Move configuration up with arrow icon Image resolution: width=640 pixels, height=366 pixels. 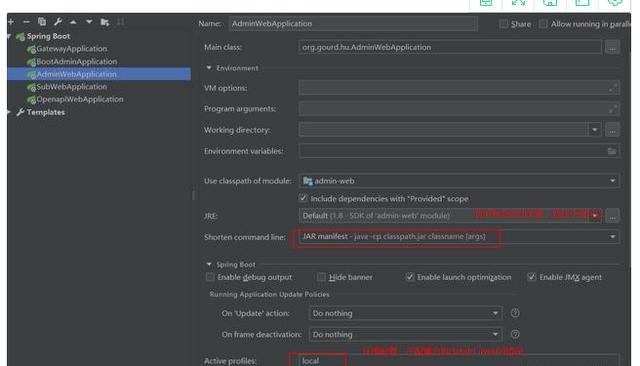pos(73,22)
